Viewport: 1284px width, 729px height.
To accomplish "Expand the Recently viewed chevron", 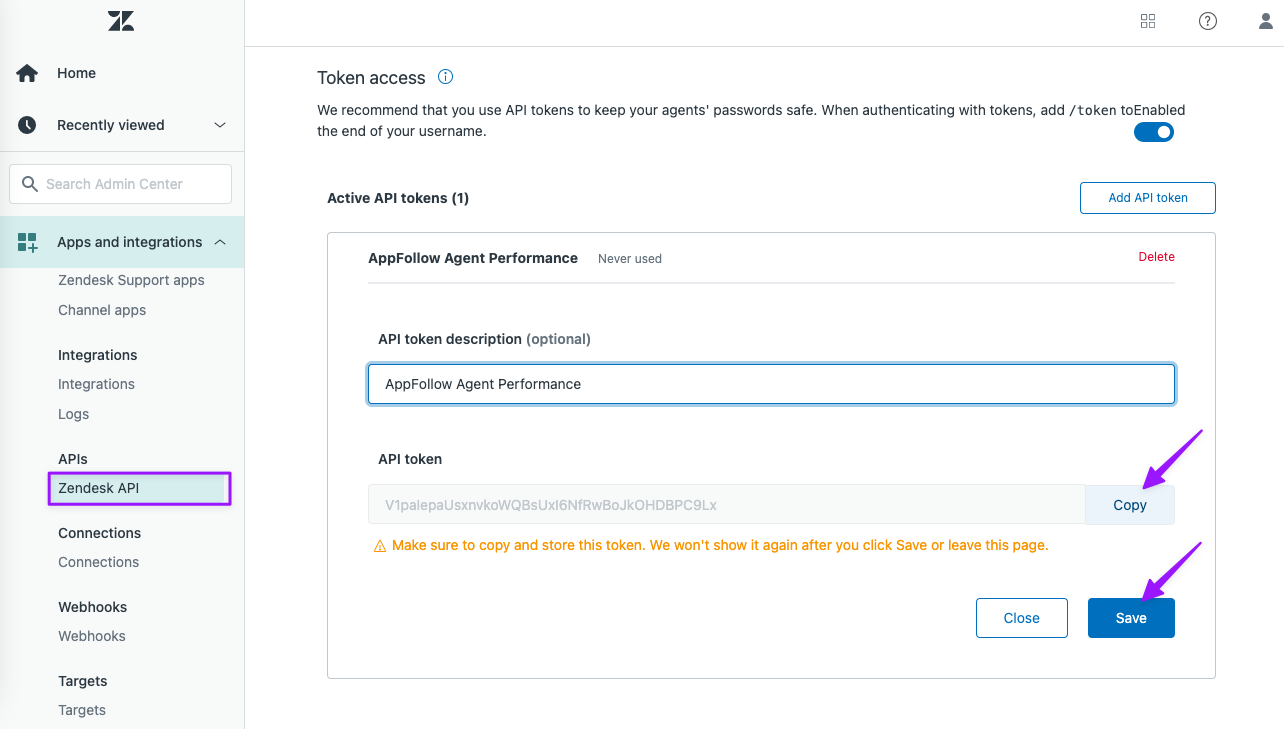I will (x=221, y=125).
